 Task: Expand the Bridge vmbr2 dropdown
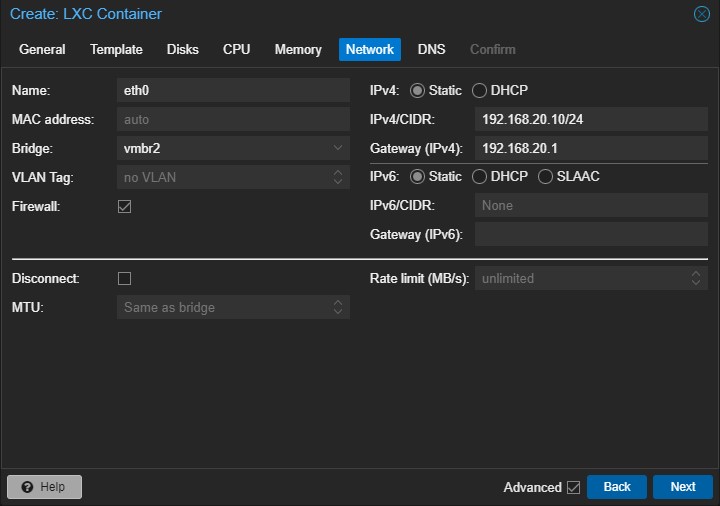[338, 148]
